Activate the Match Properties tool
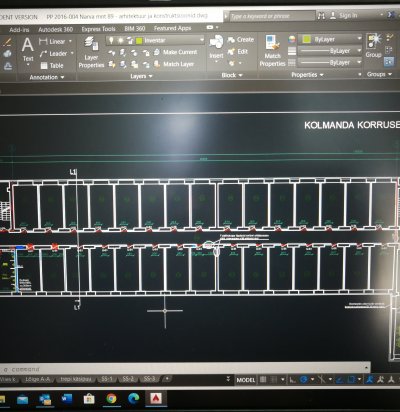 tap(273, 51)
